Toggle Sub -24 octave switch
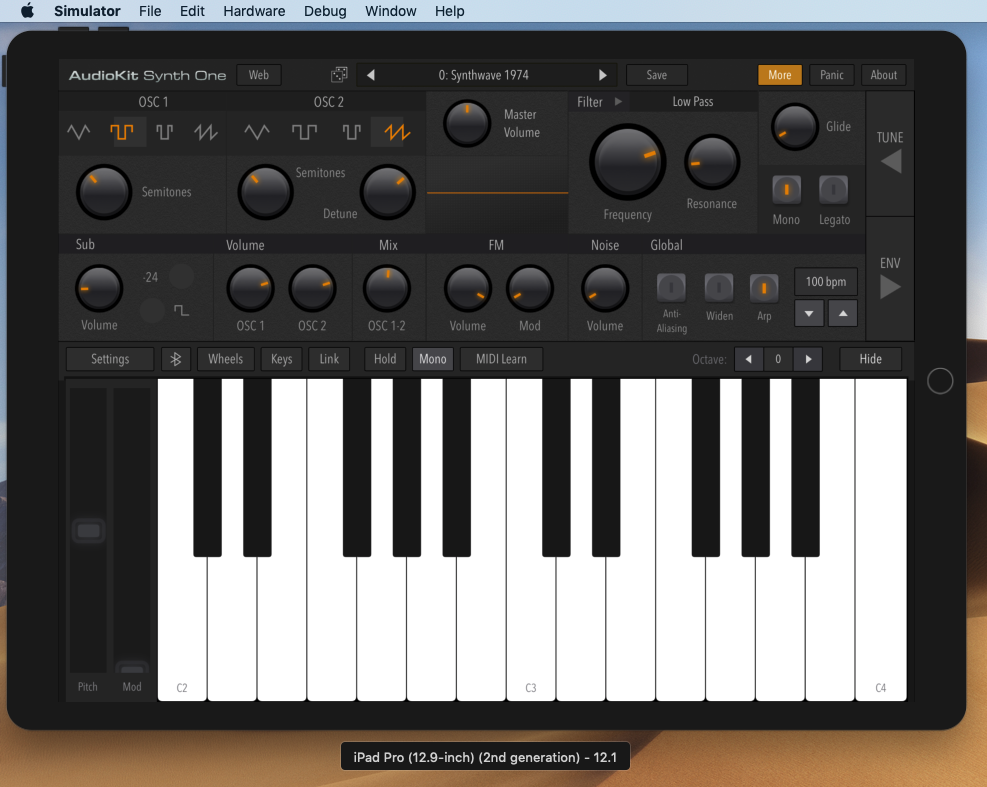Viewport: 987px width, 787px height. (x=182, y=276)
